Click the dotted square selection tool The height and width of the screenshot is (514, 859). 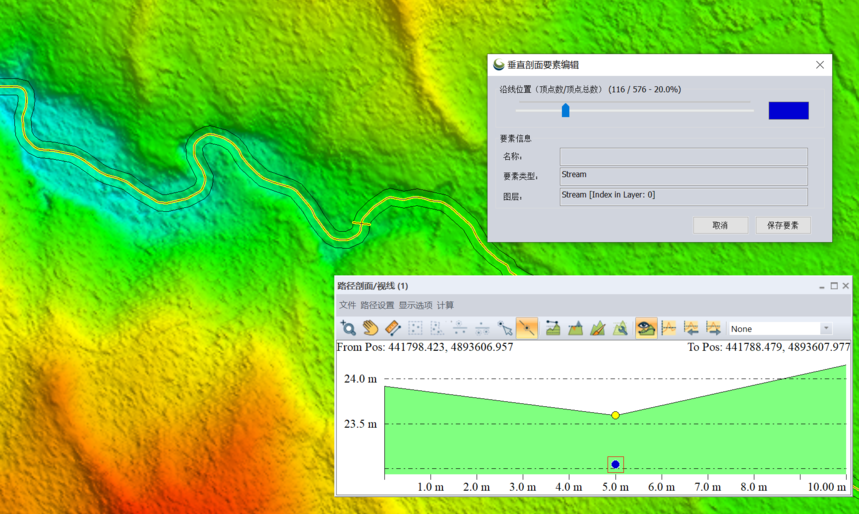(415, 328)
